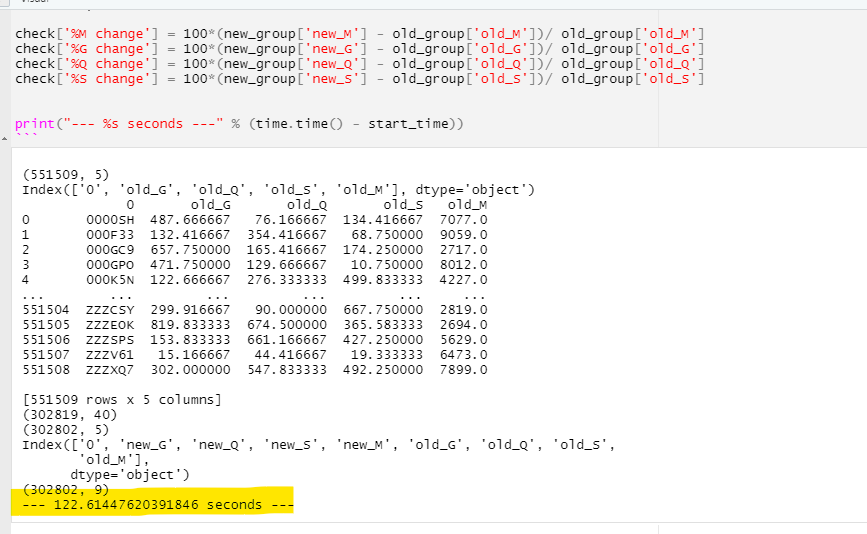Click the print seconds statement line

(x=239, y=123)
